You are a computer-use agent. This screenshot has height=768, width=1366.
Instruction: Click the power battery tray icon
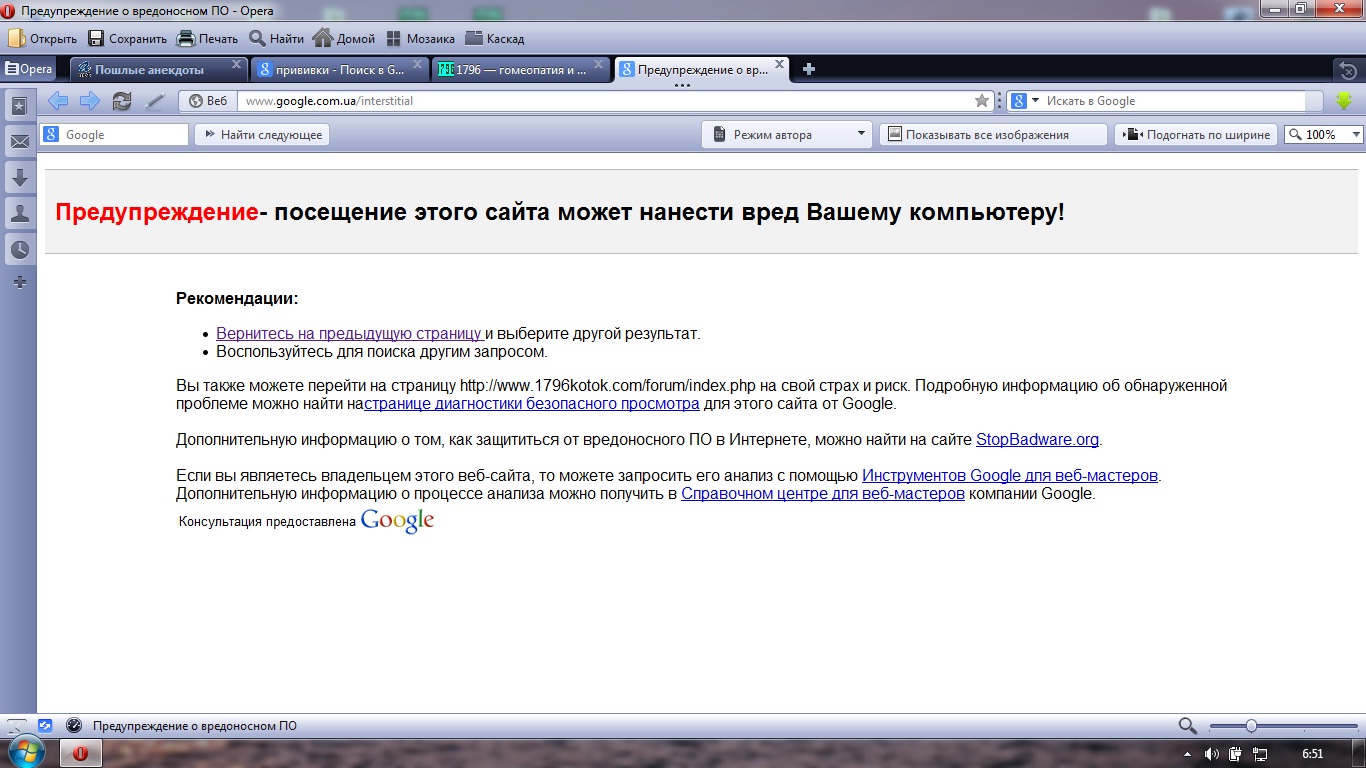click(1236, 754)
